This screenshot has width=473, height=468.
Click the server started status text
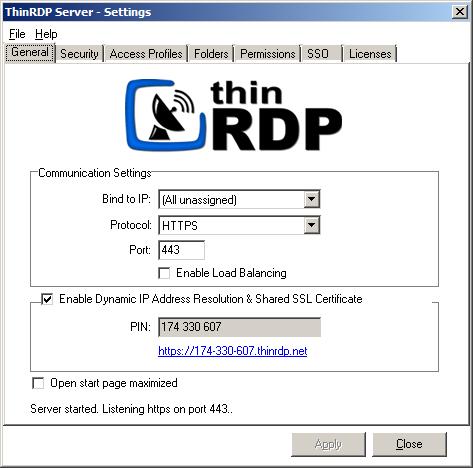[x=131, y=409]
